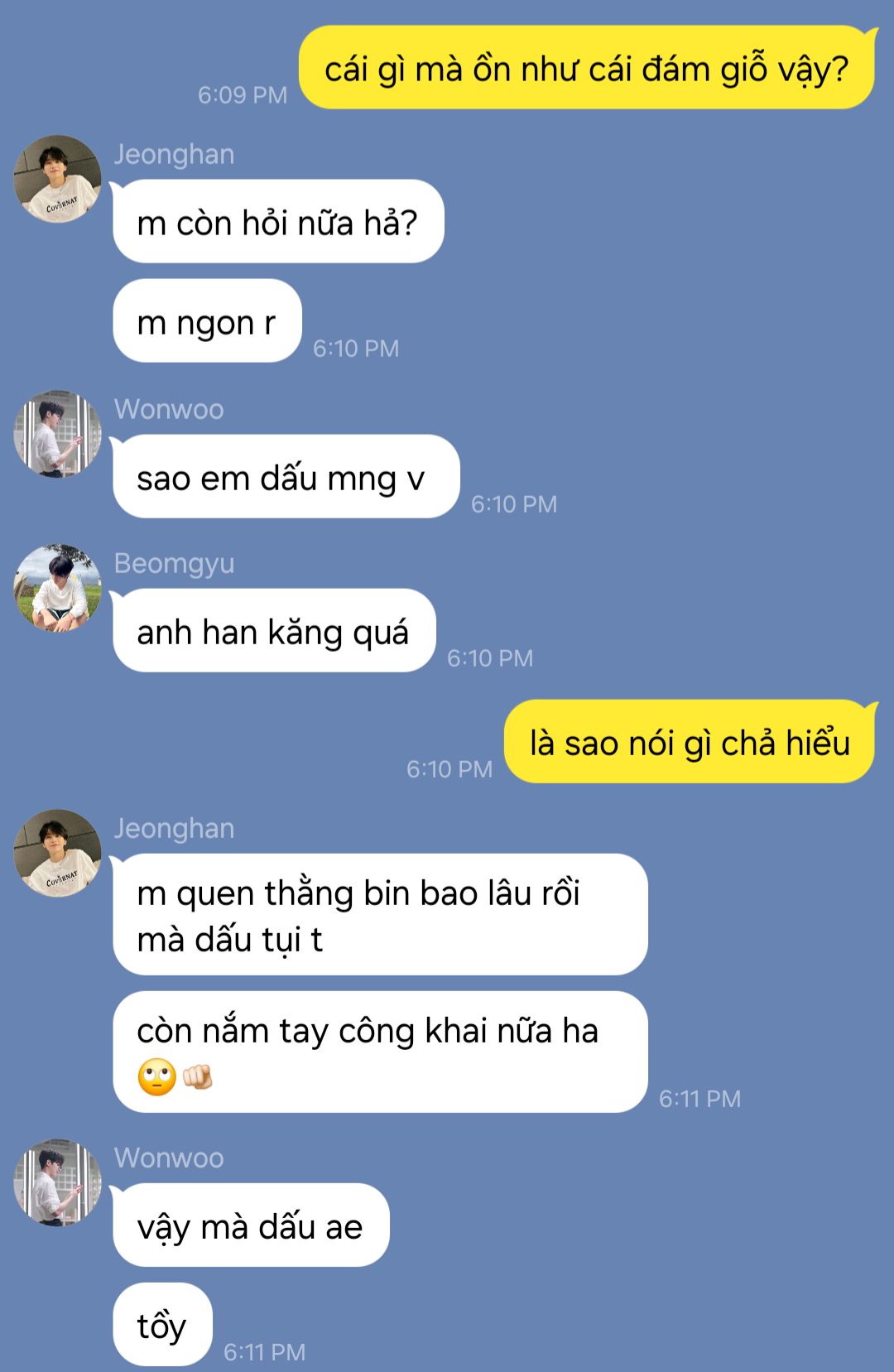
Task: Open Beomgyu's profile picture
Action: point(57,588)
